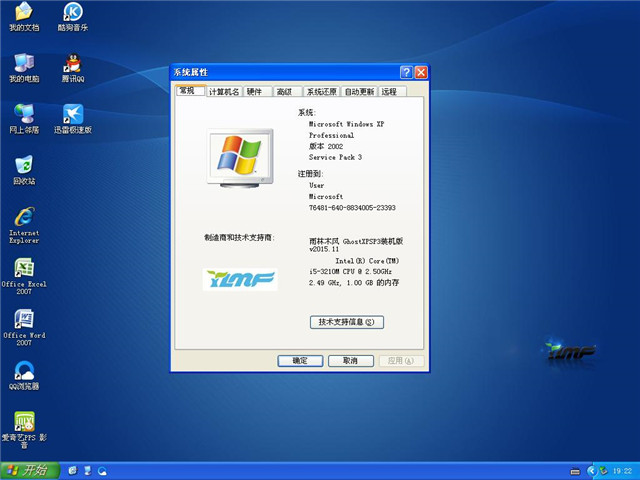
Task: Click the 确定 button
Action: click(x=300, y=361)
